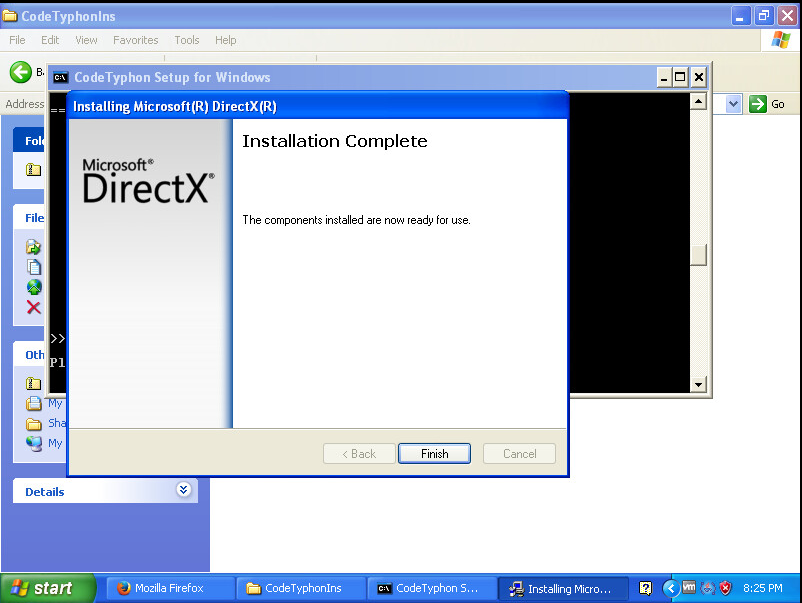
Task: Open the Favorites menu
Action: click(136, 40)
